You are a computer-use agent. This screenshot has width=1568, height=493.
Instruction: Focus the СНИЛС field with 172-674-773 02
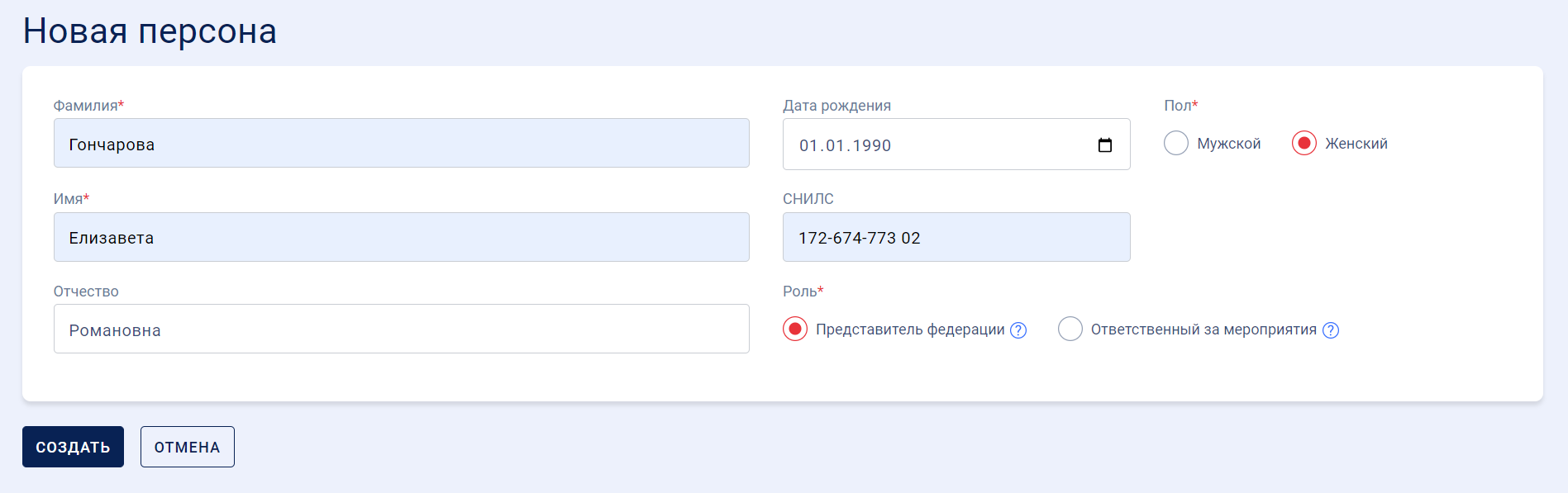coord(956,237)
